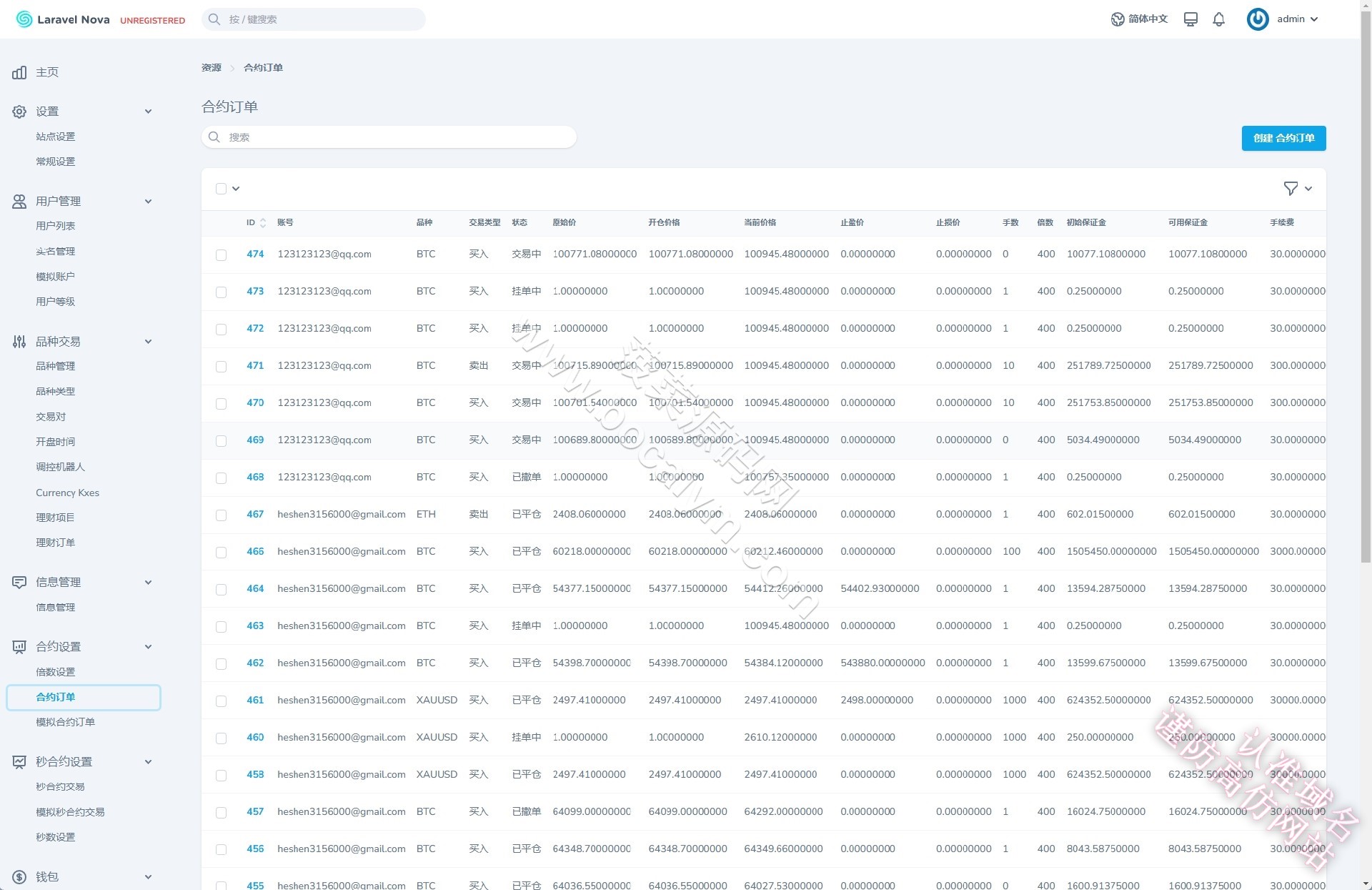Navigate to 调控机器人 in the sidebar
Screen dimensions: 1372x890
click(x=61, y=467)
